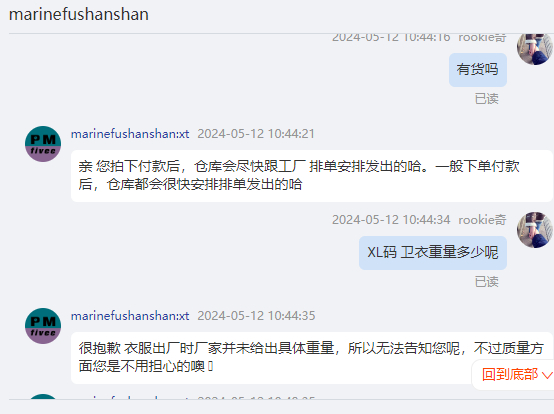The height and width of the screenshot is (414, 554).
Task: Click timestamp 2024-05-12 10:44:21
Action: coord(256,134)
